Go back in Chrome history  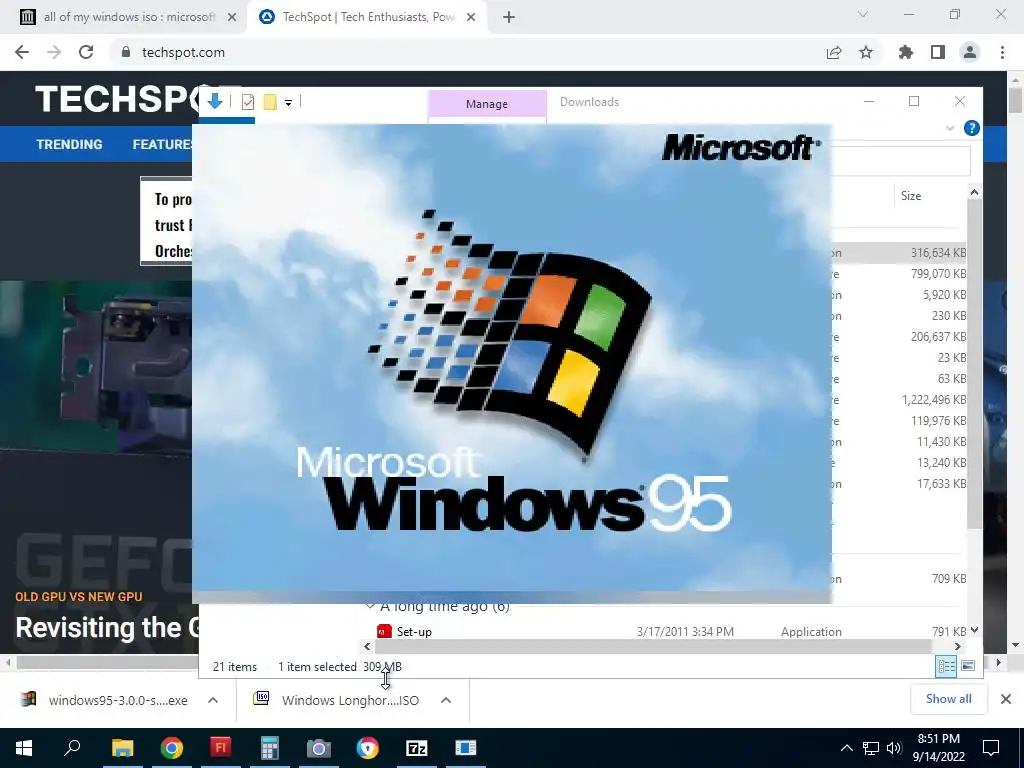22,52
